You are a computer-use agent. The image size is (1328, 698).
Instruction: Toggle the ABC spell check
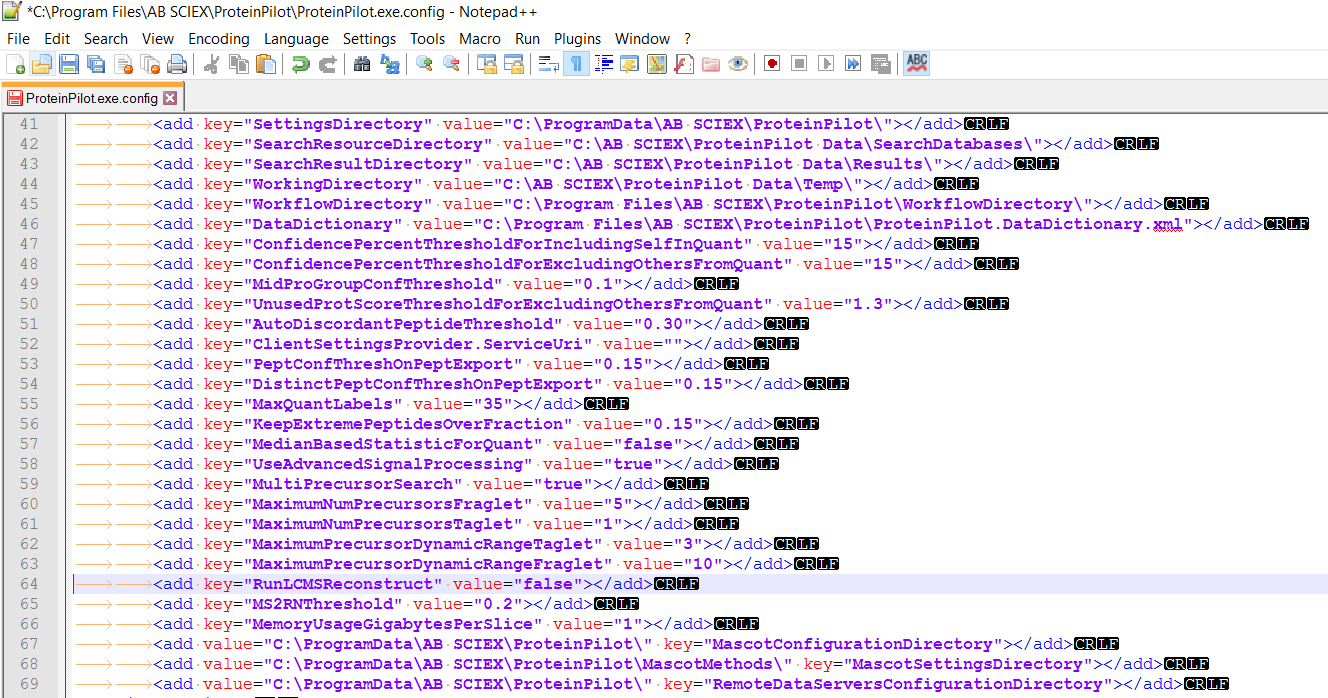click(916, 64)
